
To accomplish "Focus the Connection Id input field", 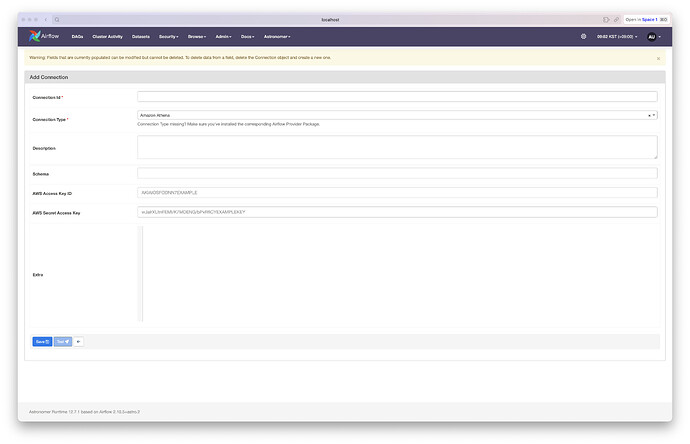I will 397,97.
